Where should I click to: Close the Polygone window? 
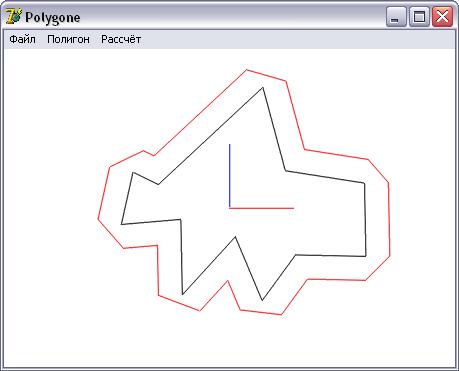(442, 16)
